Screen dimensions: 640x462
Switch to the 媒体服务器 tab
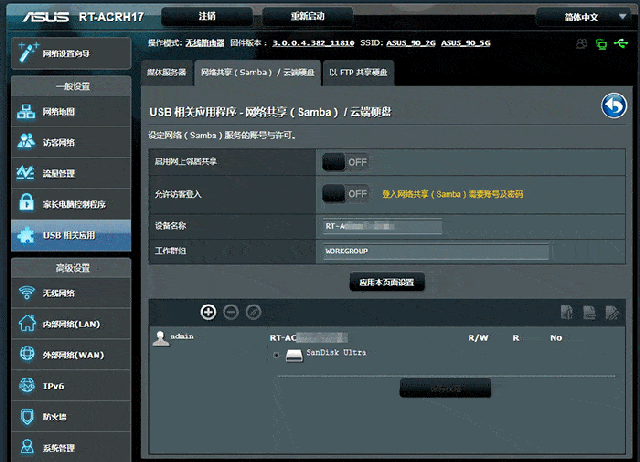point(166,73)
